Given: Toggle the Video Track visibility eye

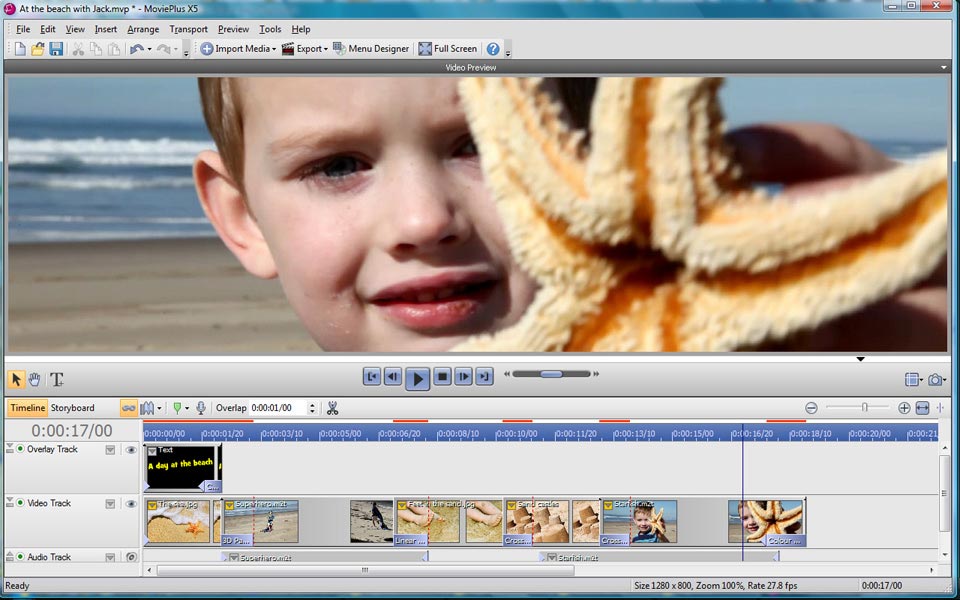Looking at the screenshot, I should click(131, 504).
